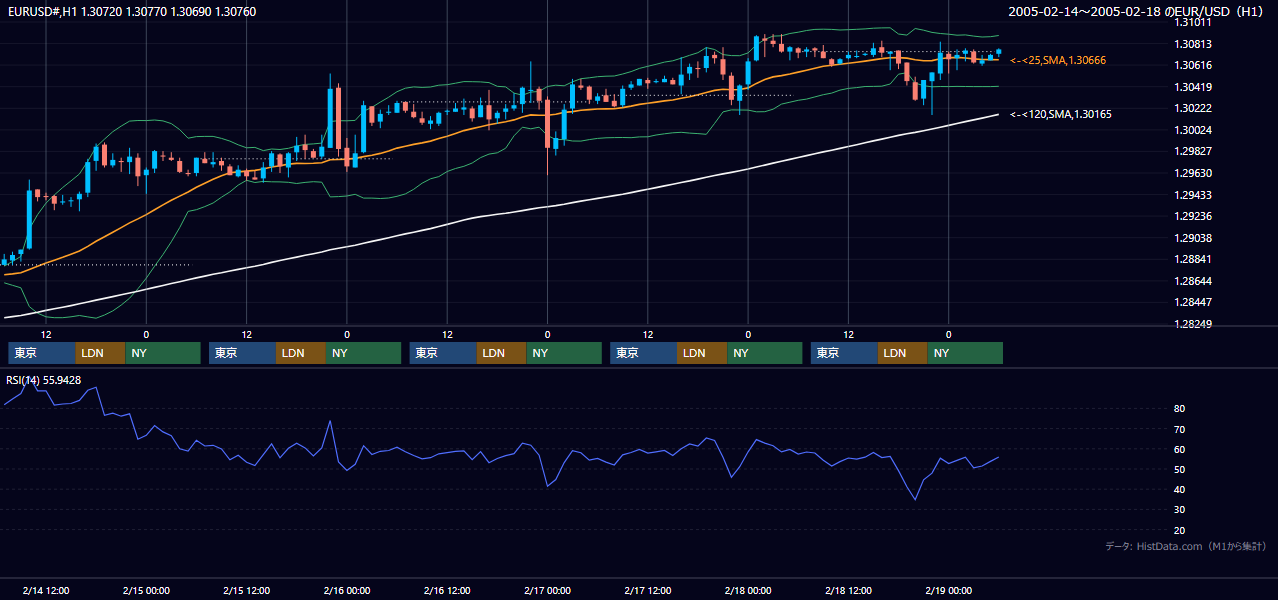This screenshot has width=1278, height=600.
Task: Click price axis value 1.30024
Action: (x=1192, y=131)
